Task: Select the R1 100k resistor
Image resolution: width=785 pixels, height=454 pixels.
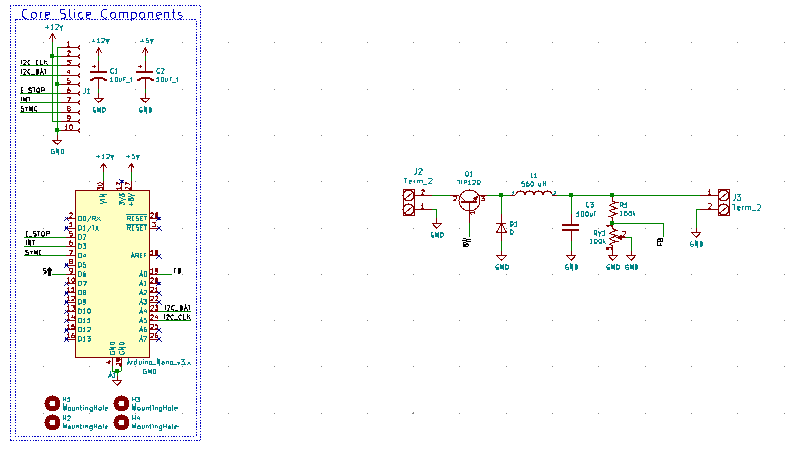Action: pyautogui.click(x=612, y=208)
